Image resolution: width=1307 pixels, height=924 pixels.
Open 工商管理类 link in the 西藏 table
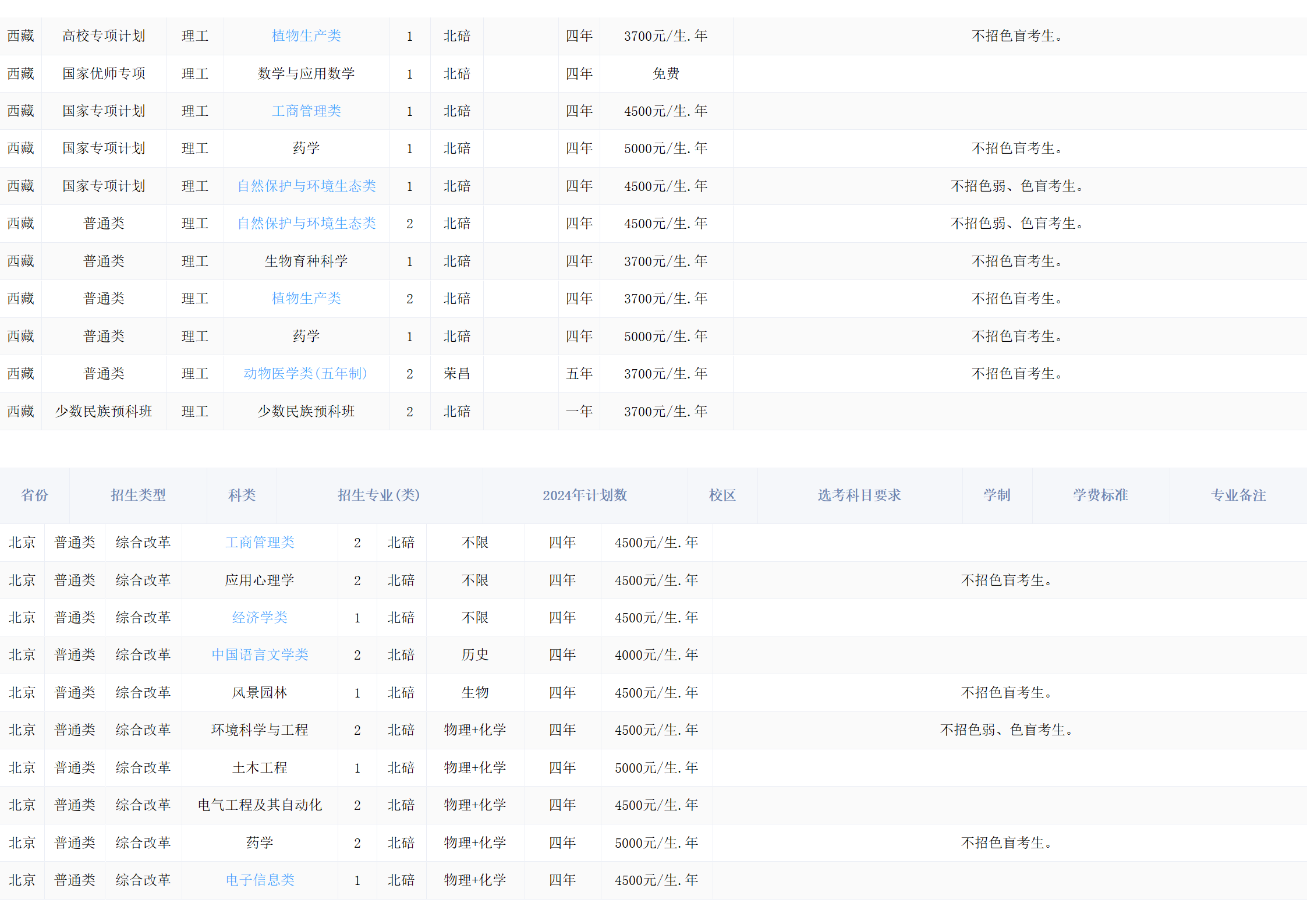[x=306, y=111]
